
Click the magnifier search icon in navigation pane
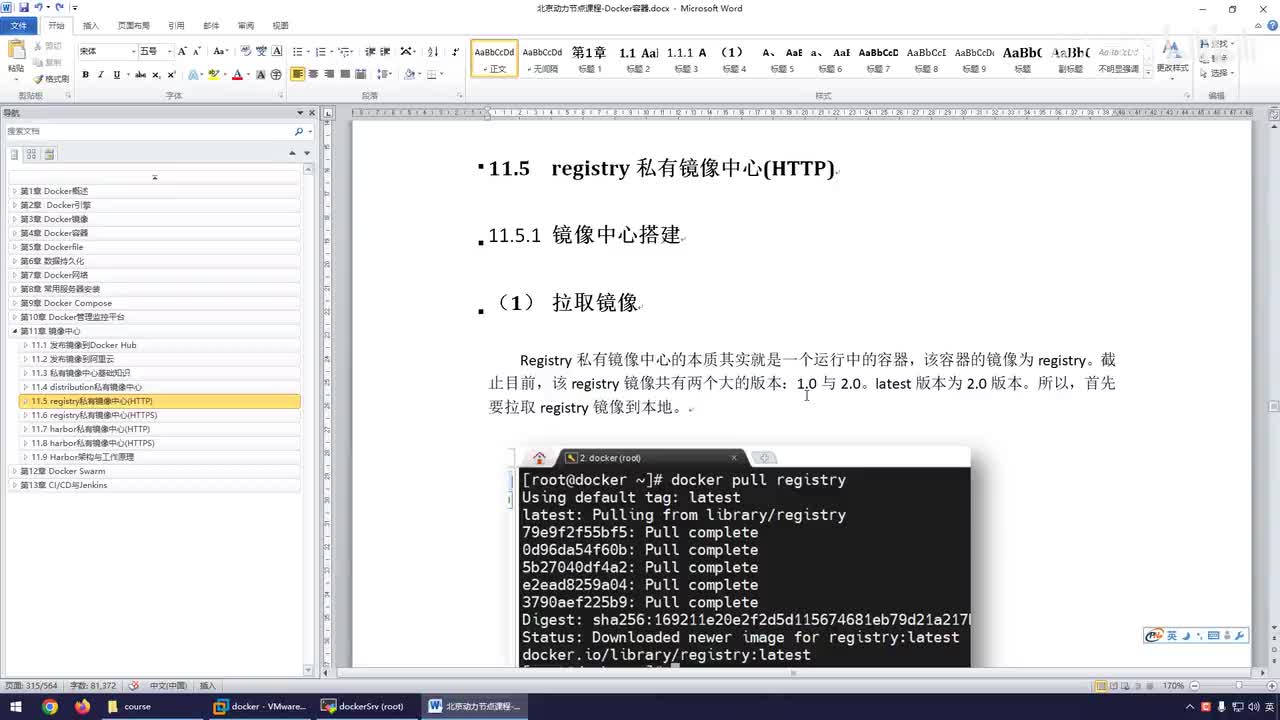(298, 131)
